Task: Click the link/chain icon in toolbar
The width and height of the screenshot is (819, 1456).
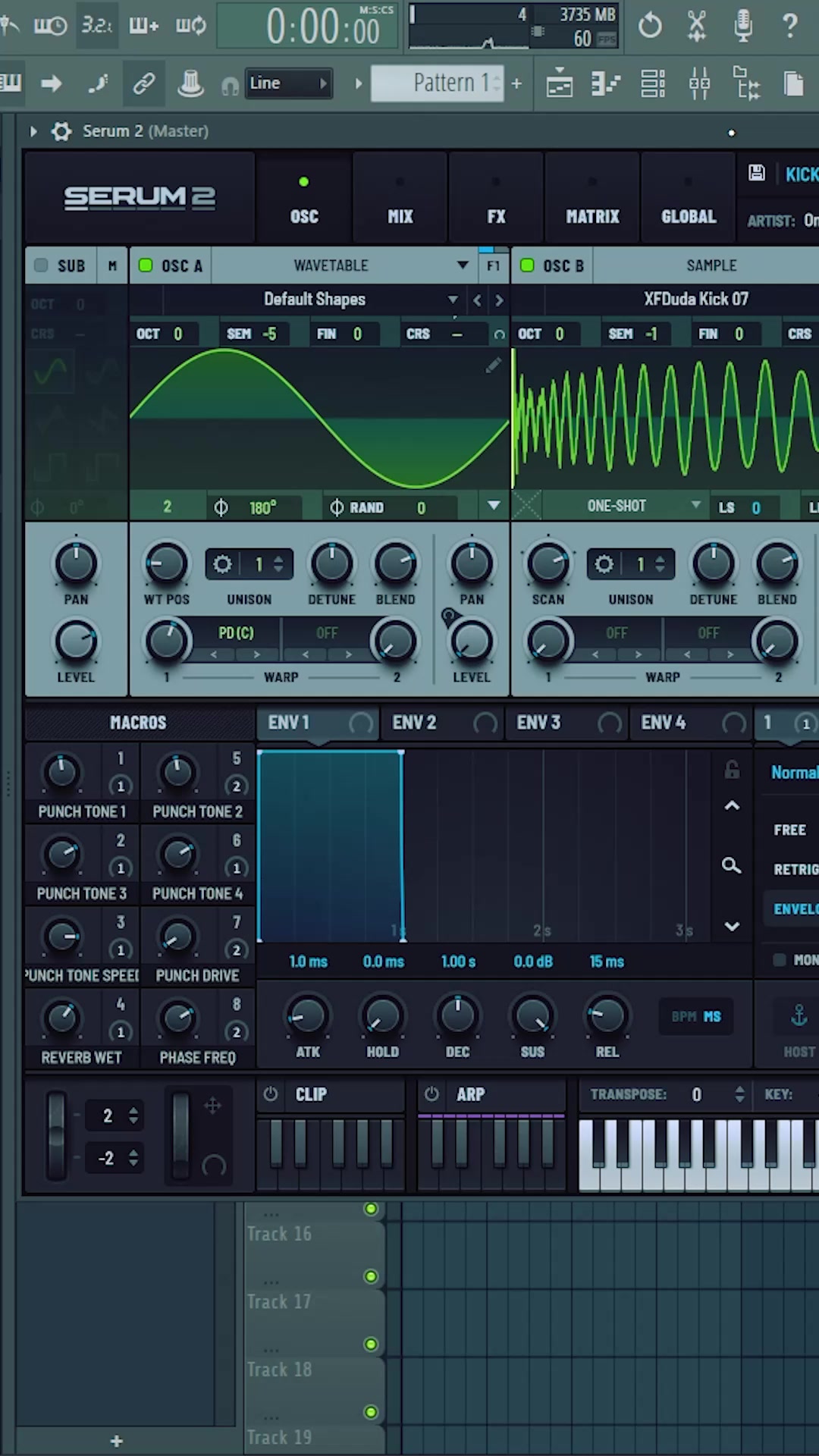Action: [x=144, y=83]
